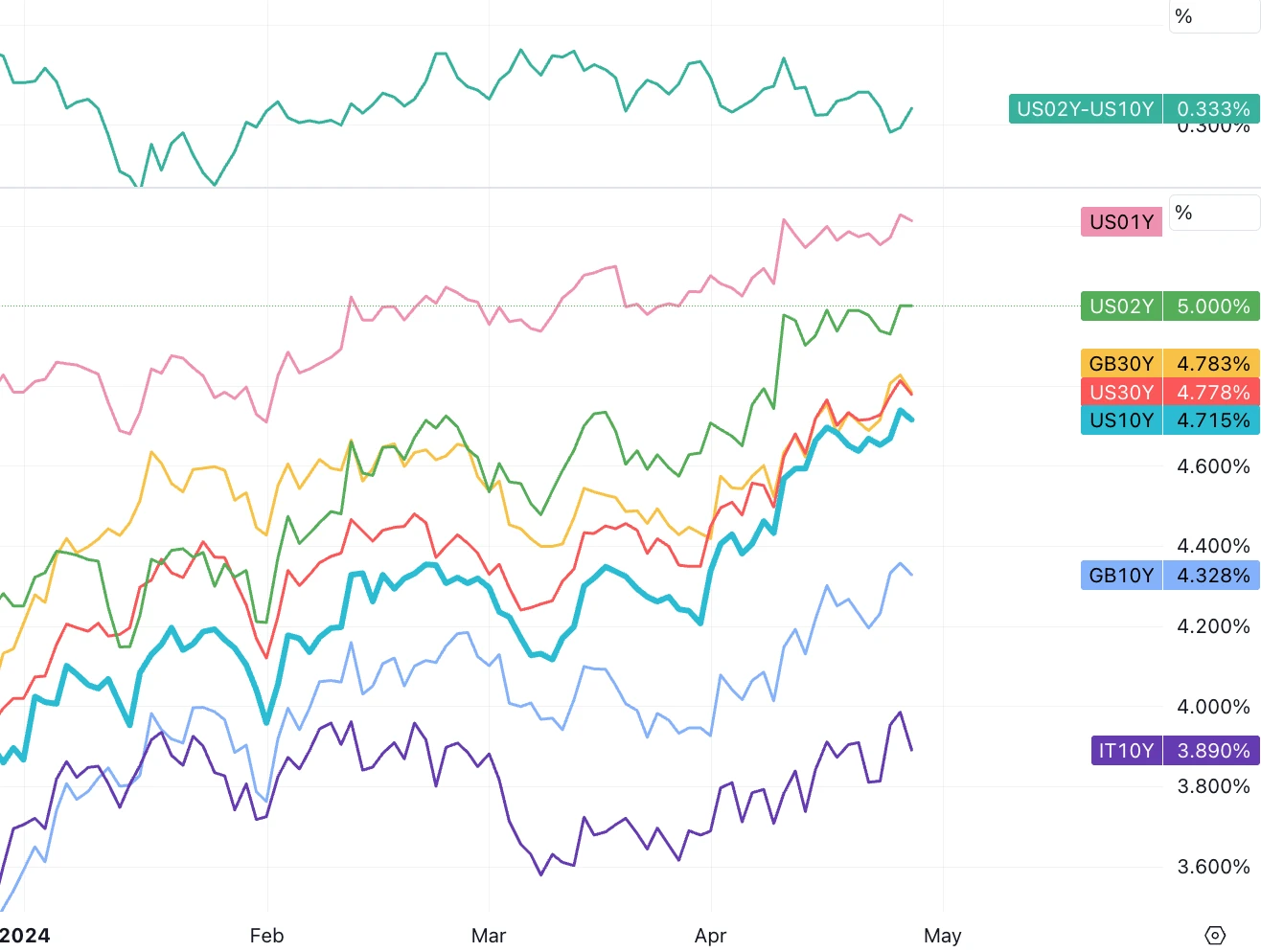Click the purple IT10Y series label

pos(1126,751)
